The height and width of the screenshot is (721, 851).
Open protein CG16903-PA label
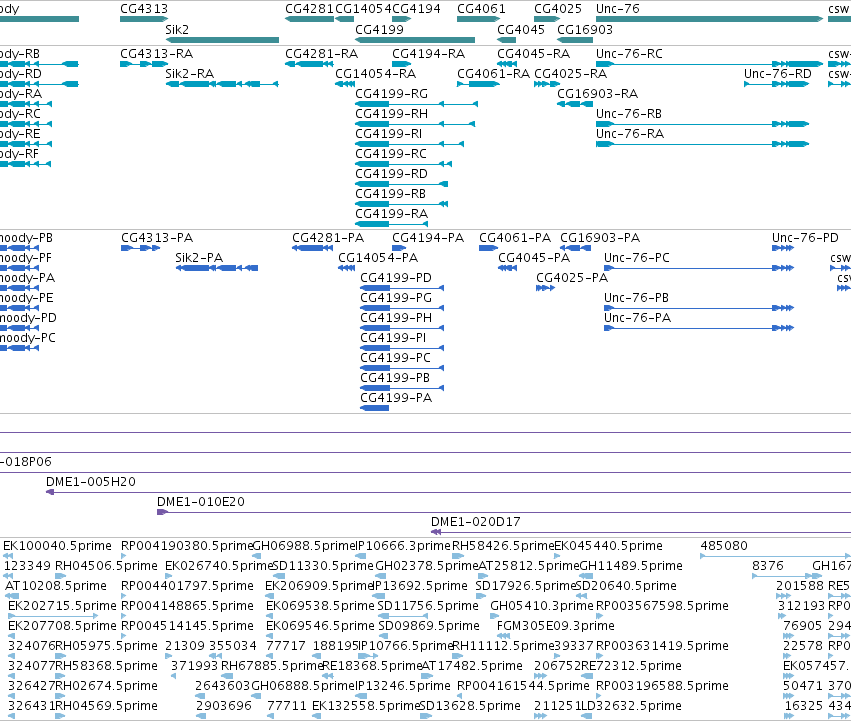[x=600, y=238]
